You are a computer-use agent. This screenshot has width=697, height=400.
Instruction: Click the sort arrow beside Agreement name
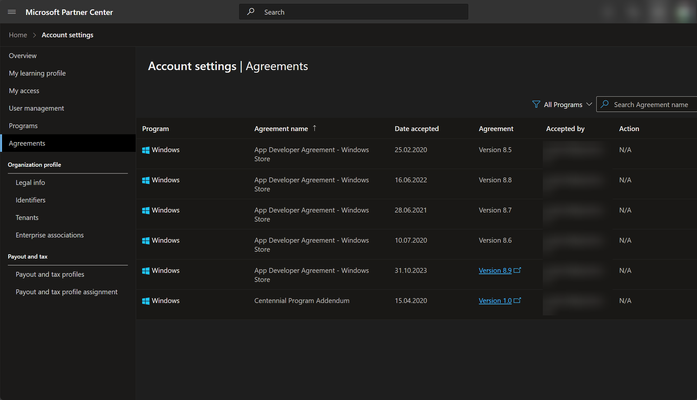point(315,128)
